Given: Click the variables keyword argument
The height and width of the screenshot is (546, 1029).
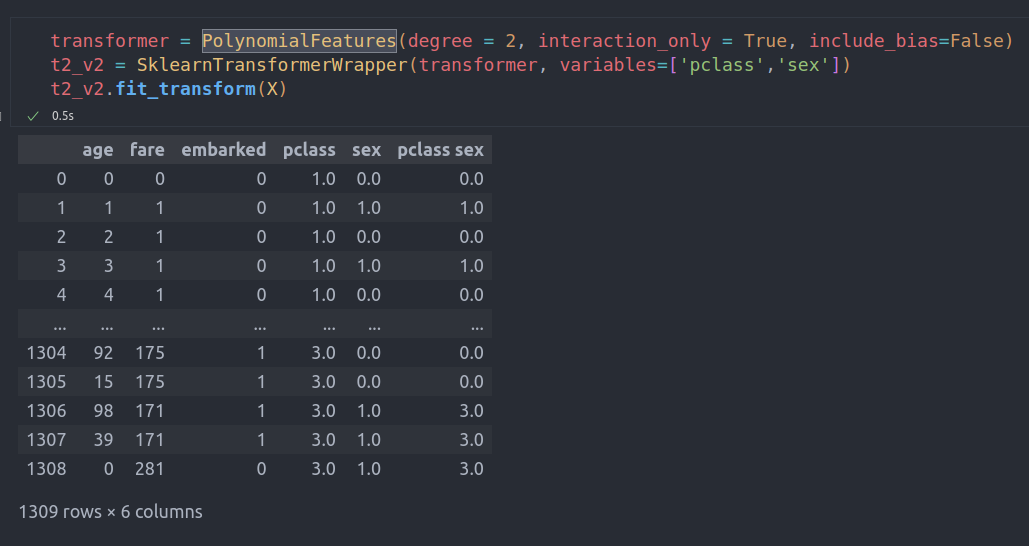Looking at the screenshot, I should (608, 65).
